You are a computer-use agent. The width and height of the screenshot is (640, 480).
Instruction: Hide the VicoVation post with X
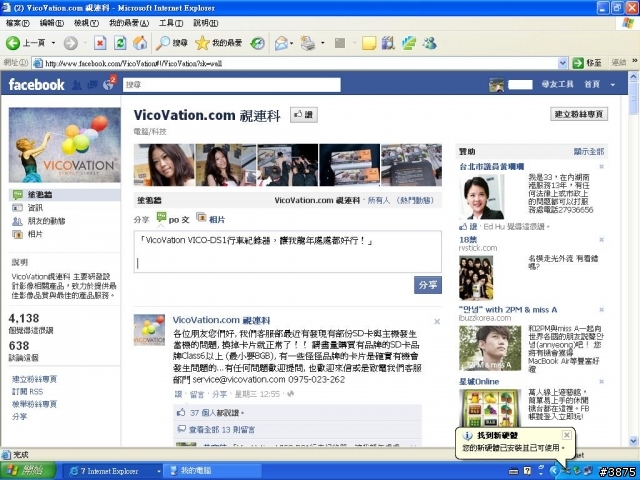(437, 322)
